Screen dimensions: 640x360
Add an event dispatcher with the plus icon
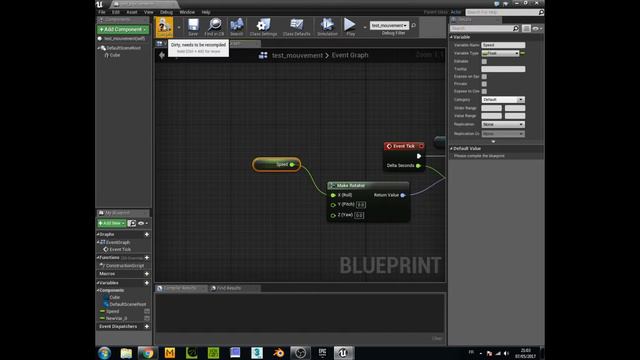(147, 326)
